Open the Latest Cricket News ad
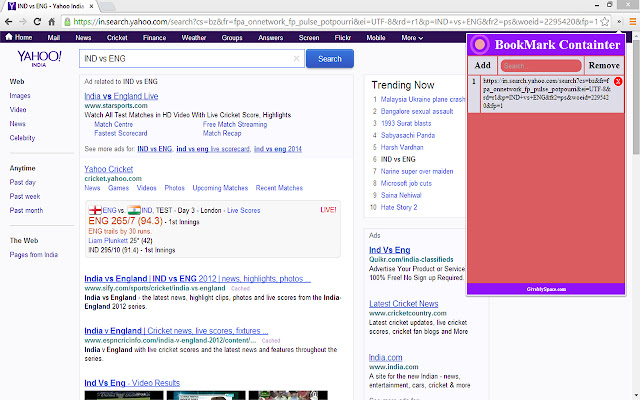 (x=404, y=304)
